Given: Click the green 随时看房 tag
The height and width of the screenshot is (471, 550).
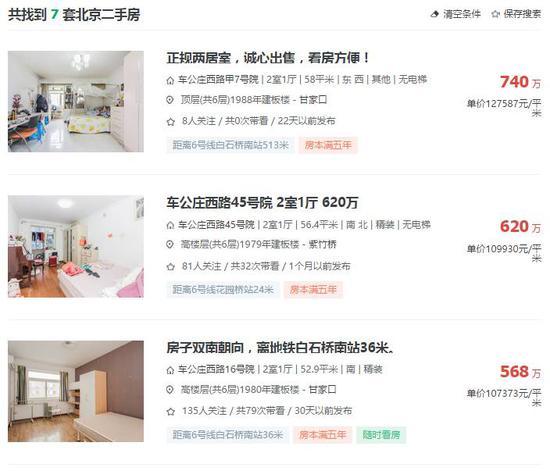Looking at the screenshot, I should coord(381,435).
